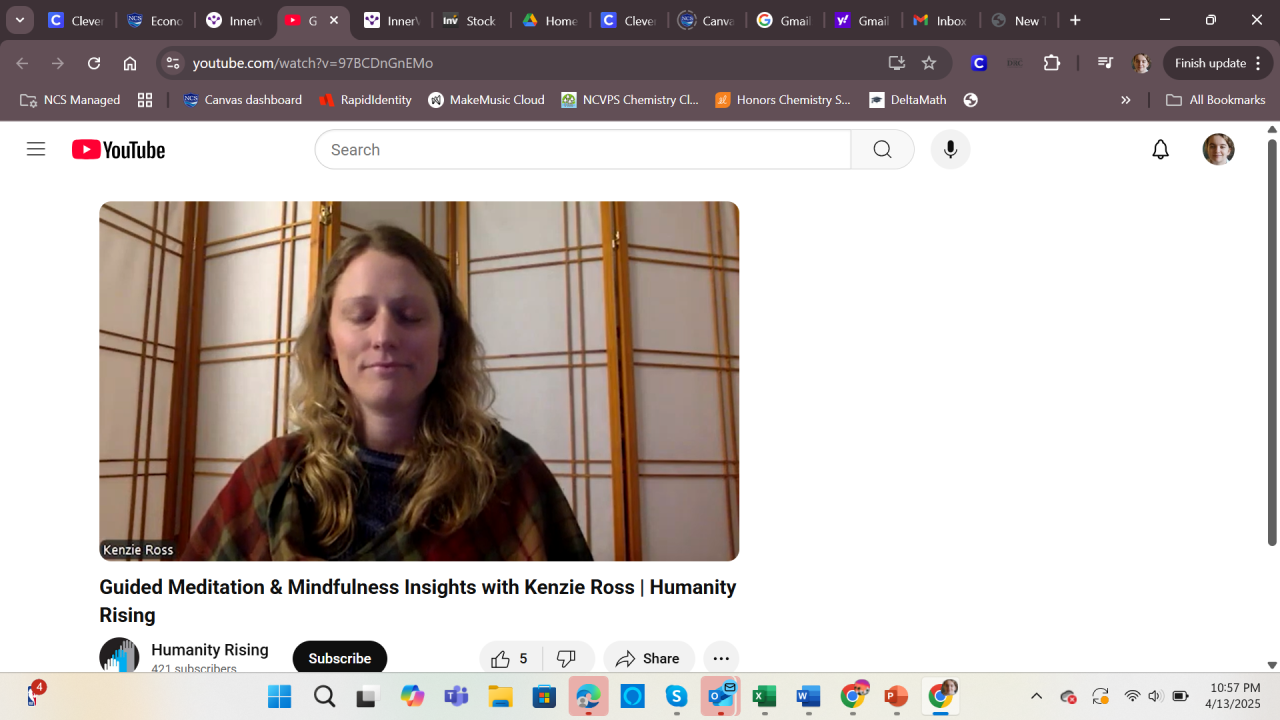Open YouTube notifications bell

[x=1160, y=150]
